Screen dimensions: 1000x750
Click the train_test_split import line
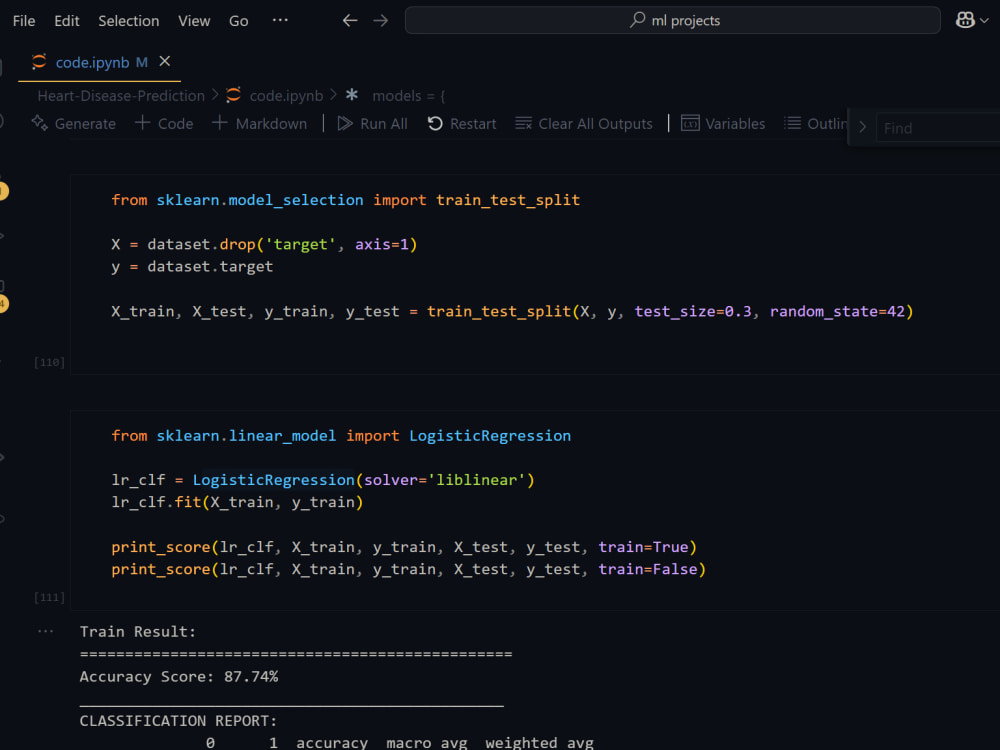(x=346, y=200)
